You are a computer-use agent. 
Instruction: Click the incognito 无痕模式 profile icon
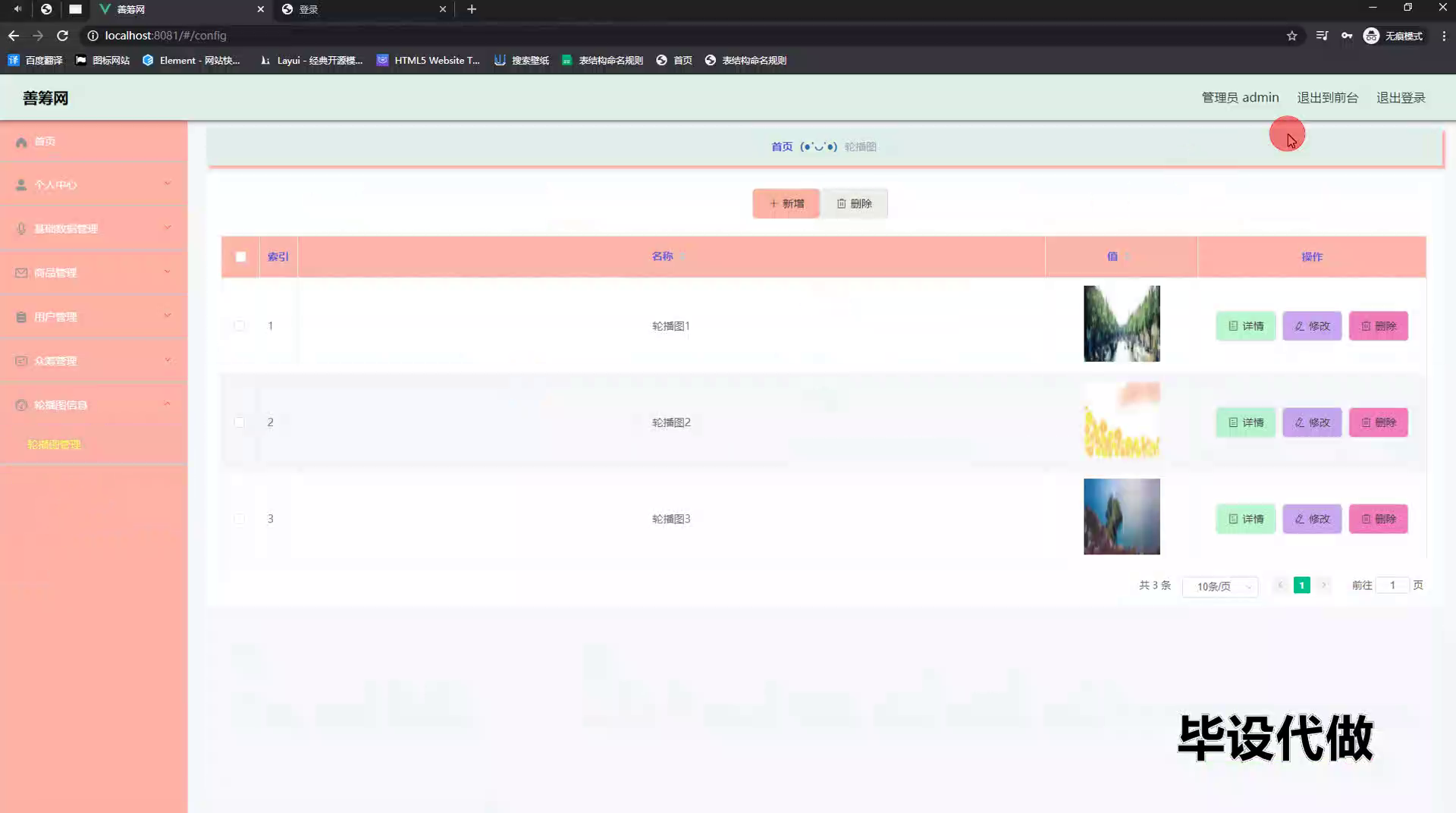(1371, 36)
